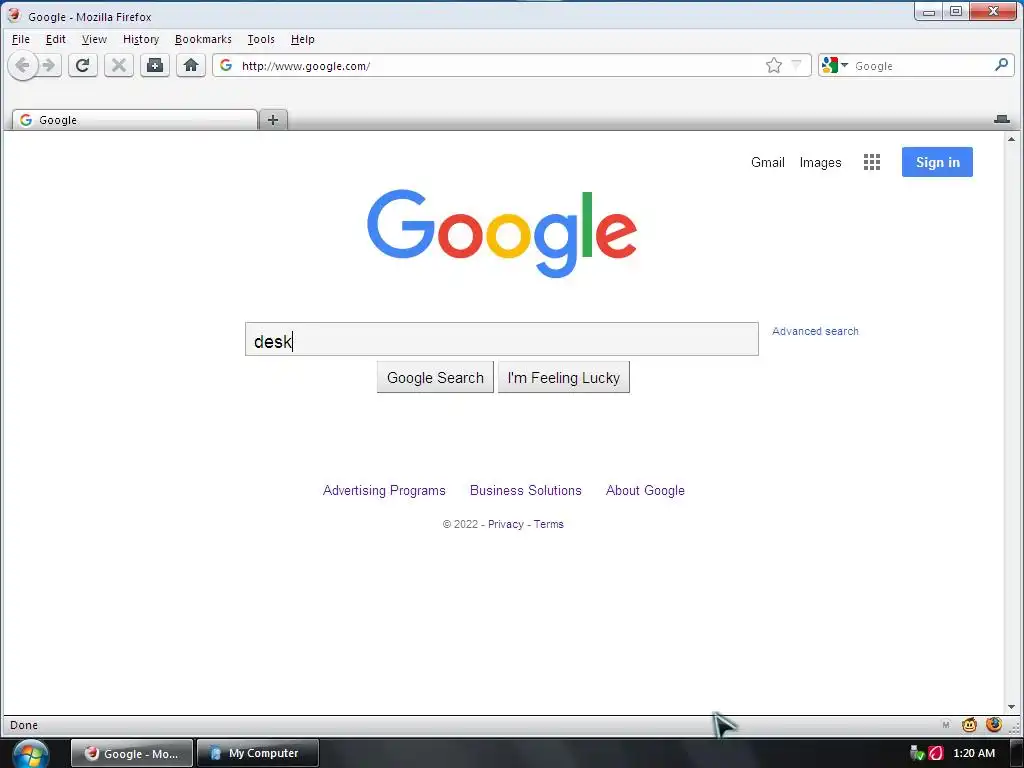Click the Stop loading X icon
The width and height of the screenshot is (1024, 768).
click(x=119, y=65)
